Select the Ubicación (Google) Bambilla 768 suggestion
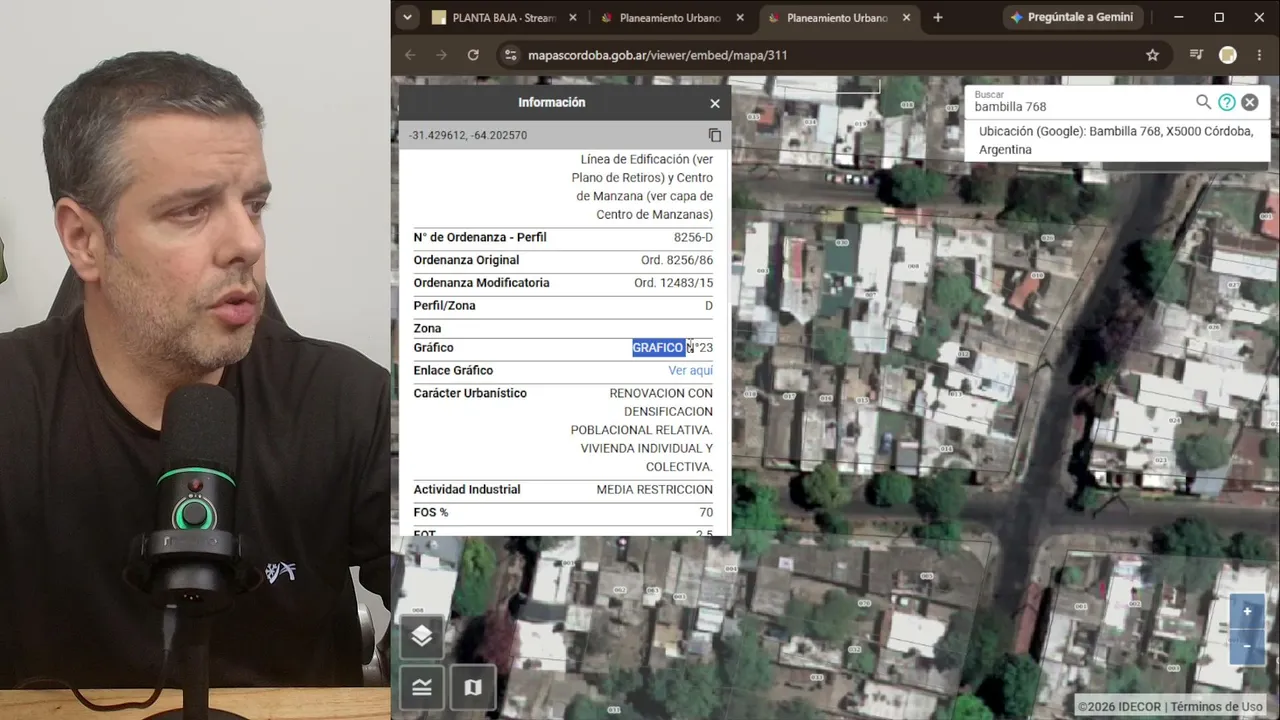Screen dimensions: 1280x720 click(x=1116, y=141)
